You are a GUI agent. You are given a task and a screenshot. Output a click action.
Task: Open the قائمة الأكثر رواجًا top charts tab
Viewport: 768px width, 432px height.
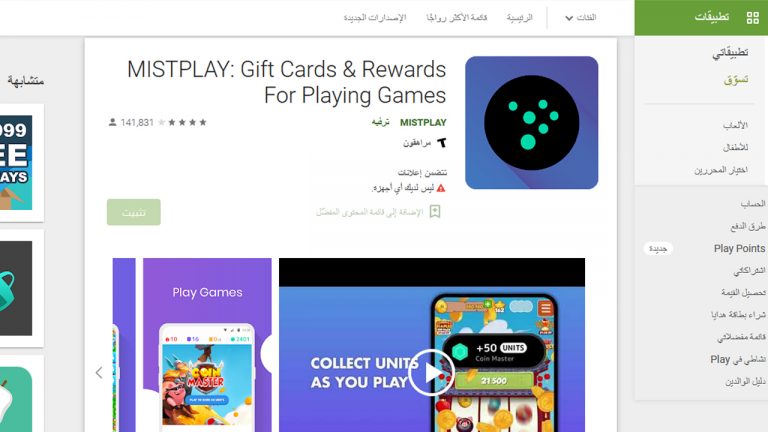(x=456, y=18)
